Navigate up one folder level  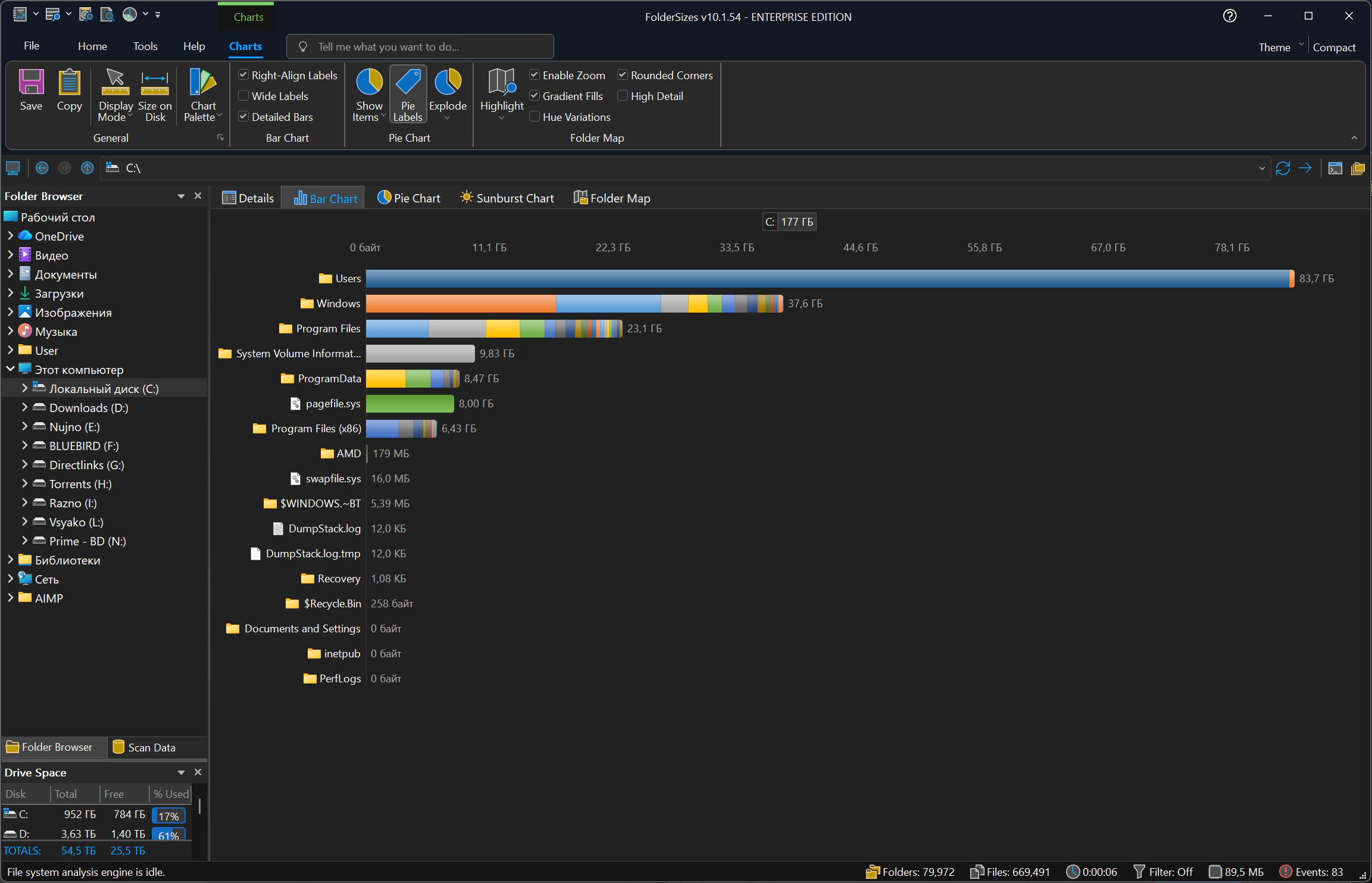pos(87,169)
